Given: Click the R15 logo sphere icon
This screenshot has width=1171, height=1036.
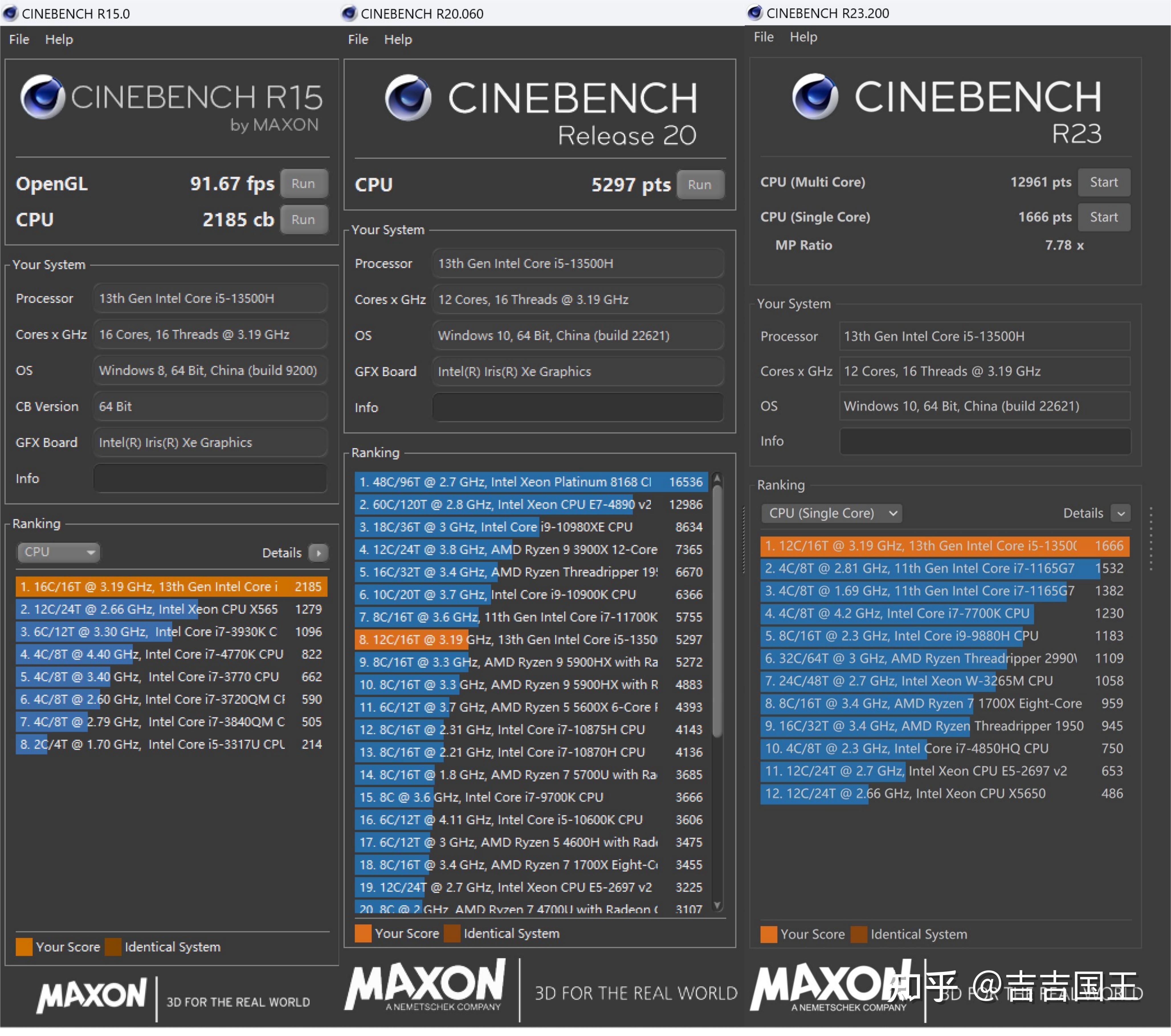Looking at the screenshot, I should tap(42, 97).
